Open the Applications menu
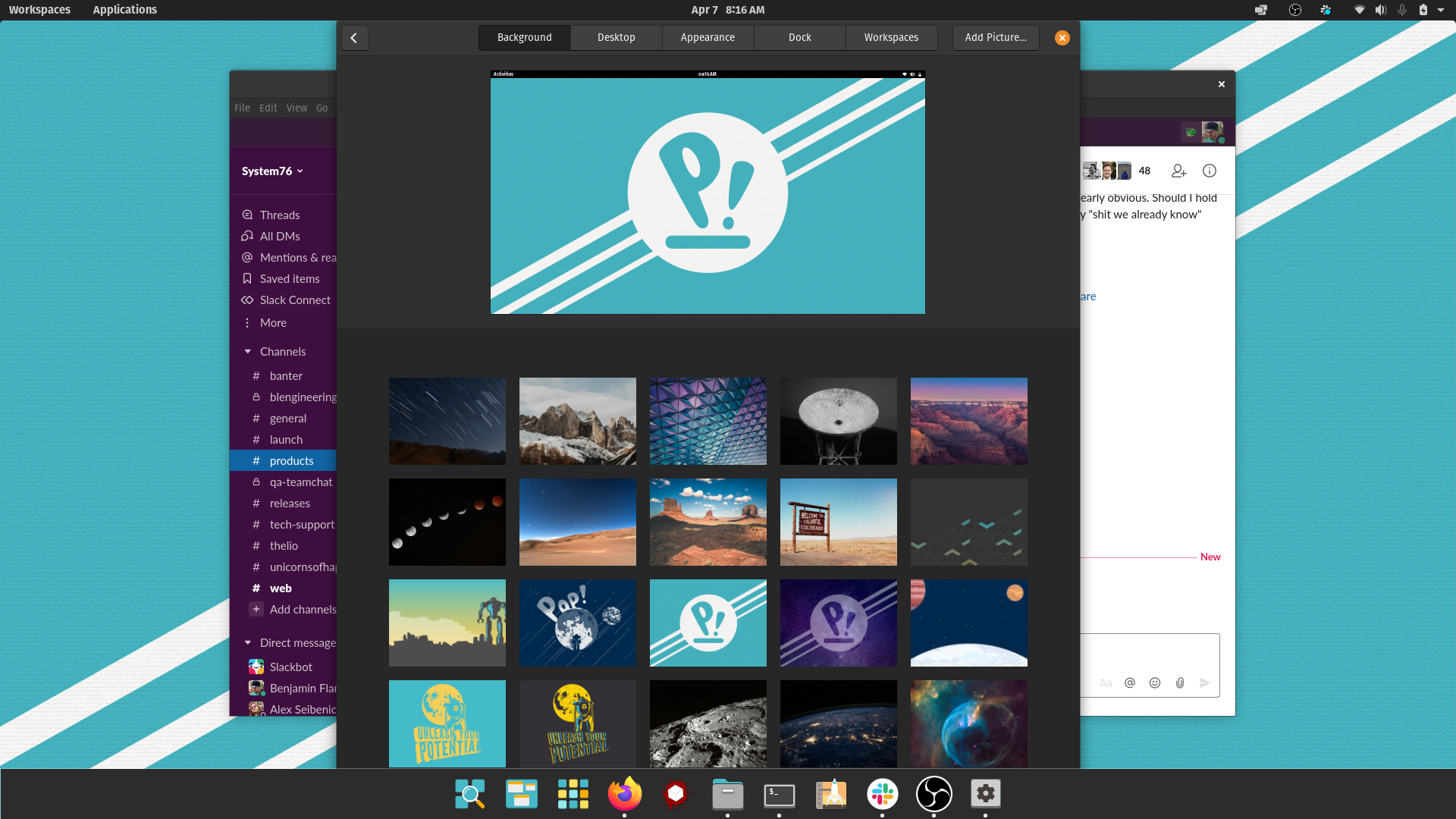The height and width of the screenshot is (819, 1456). coord(125,10)
